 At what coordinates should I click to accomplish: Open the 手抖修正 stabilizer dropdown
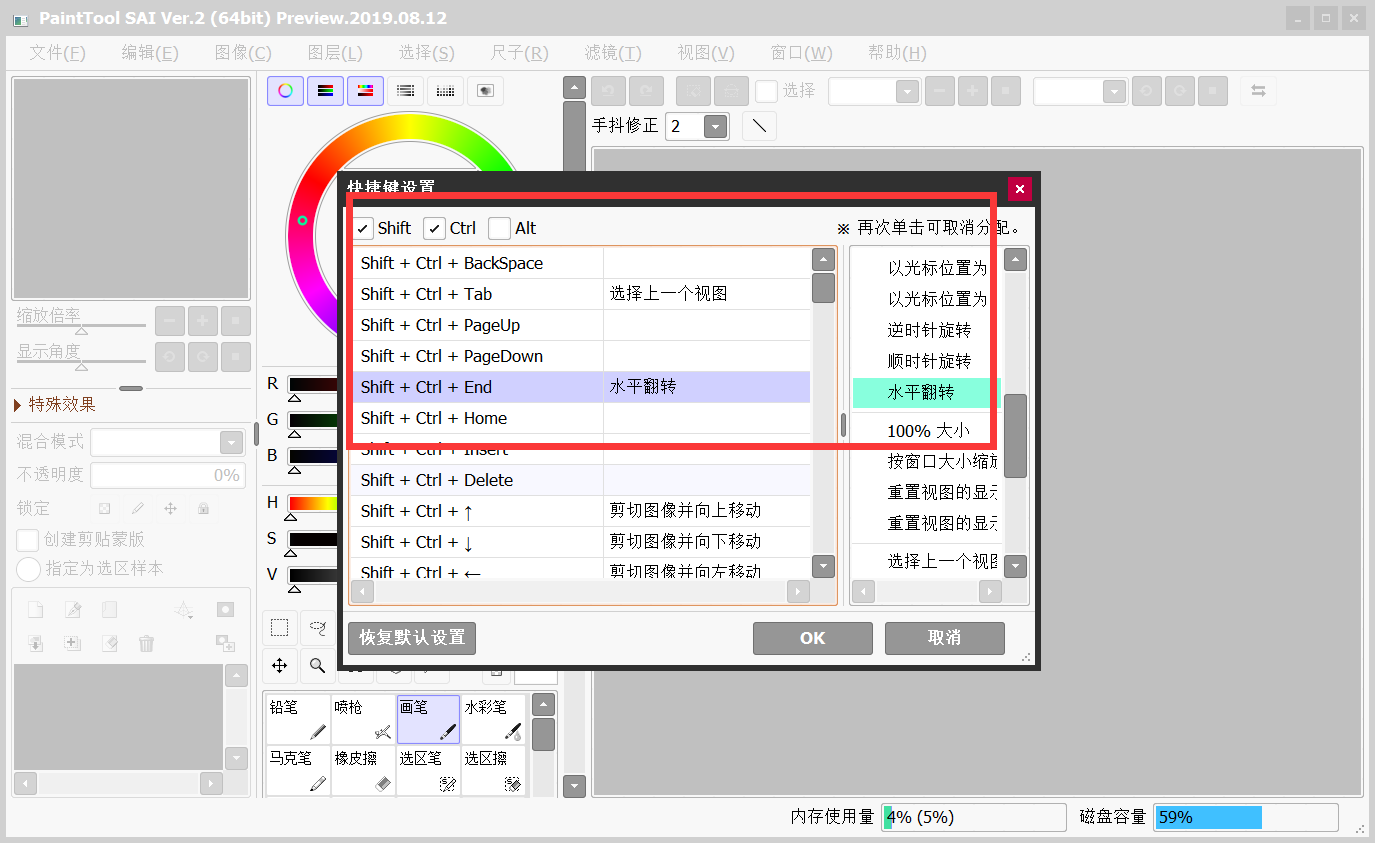(x=715, y=126)
